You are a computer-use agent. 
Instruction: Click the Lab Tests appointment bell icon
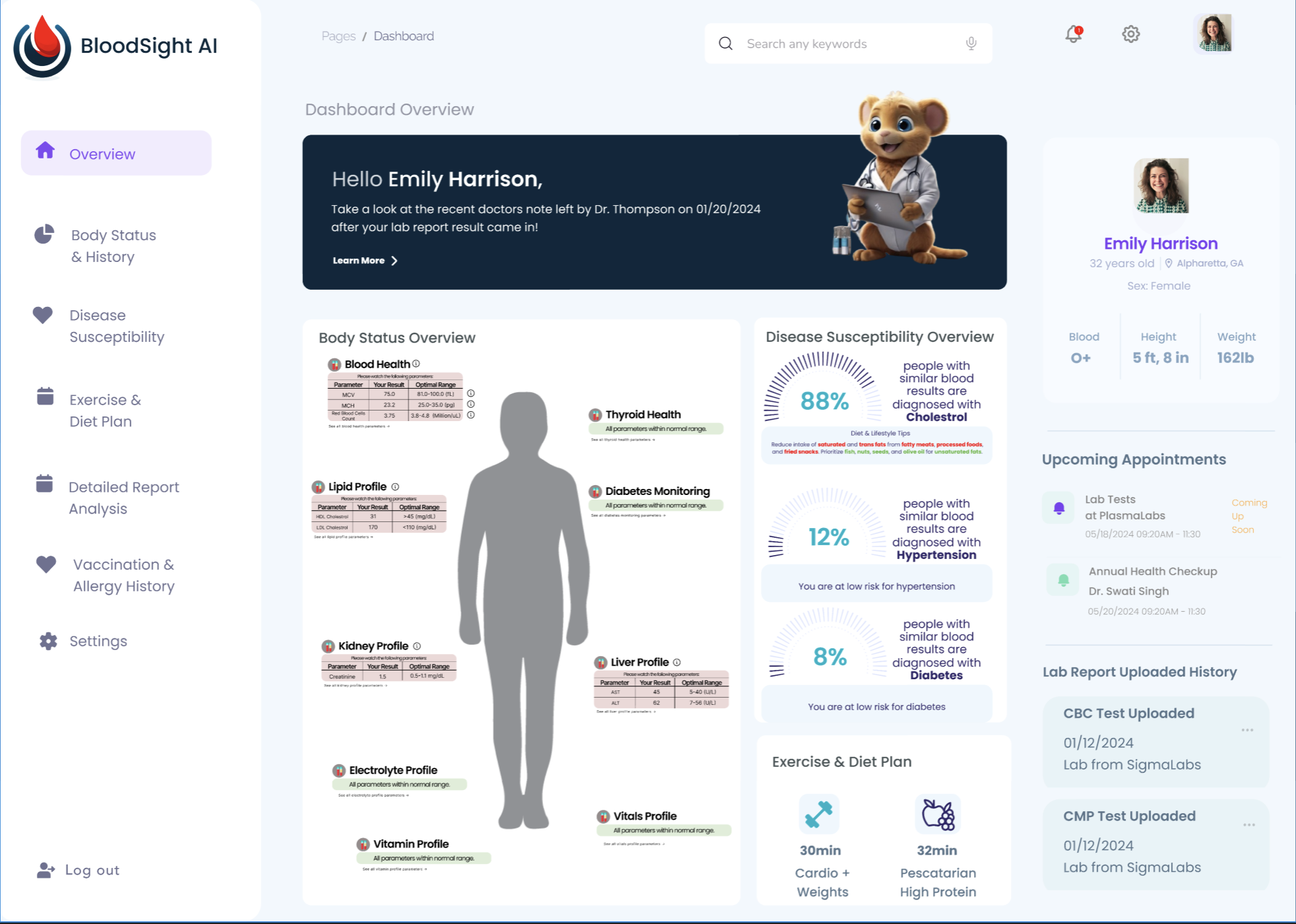1059,508
